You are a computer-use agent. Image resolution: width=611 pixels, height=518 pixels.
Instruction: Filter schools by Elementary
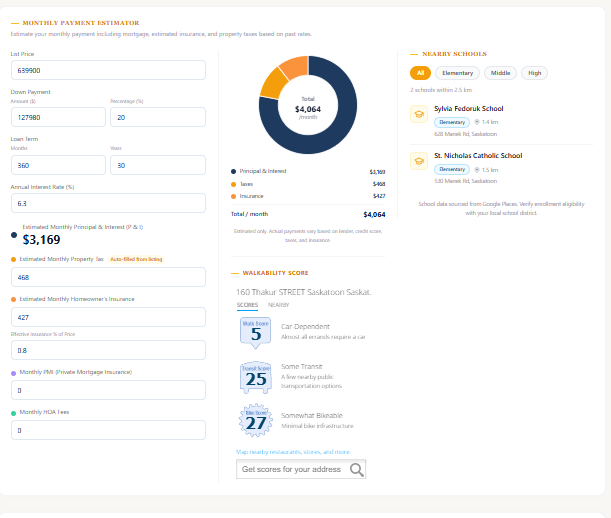click(x=457, y=73)
